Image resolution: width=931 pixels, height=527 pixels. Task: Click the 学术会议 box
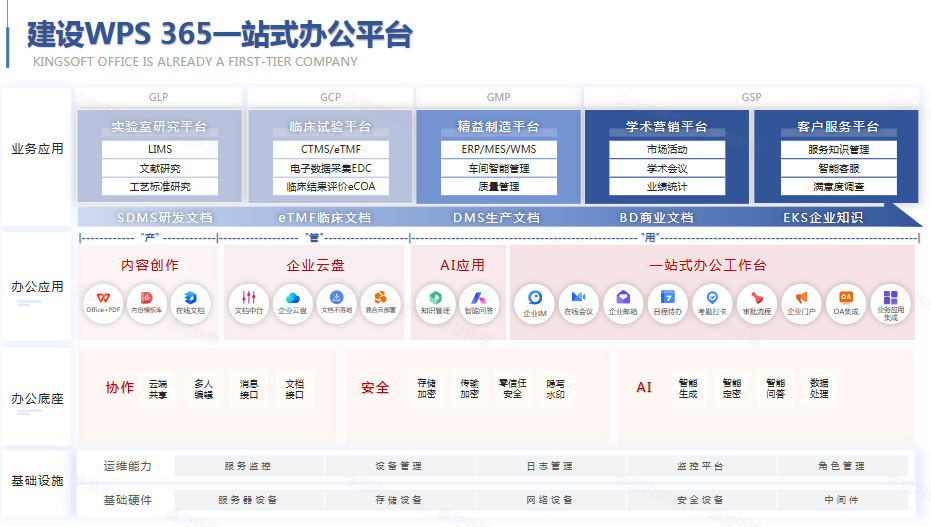[667, 168]
